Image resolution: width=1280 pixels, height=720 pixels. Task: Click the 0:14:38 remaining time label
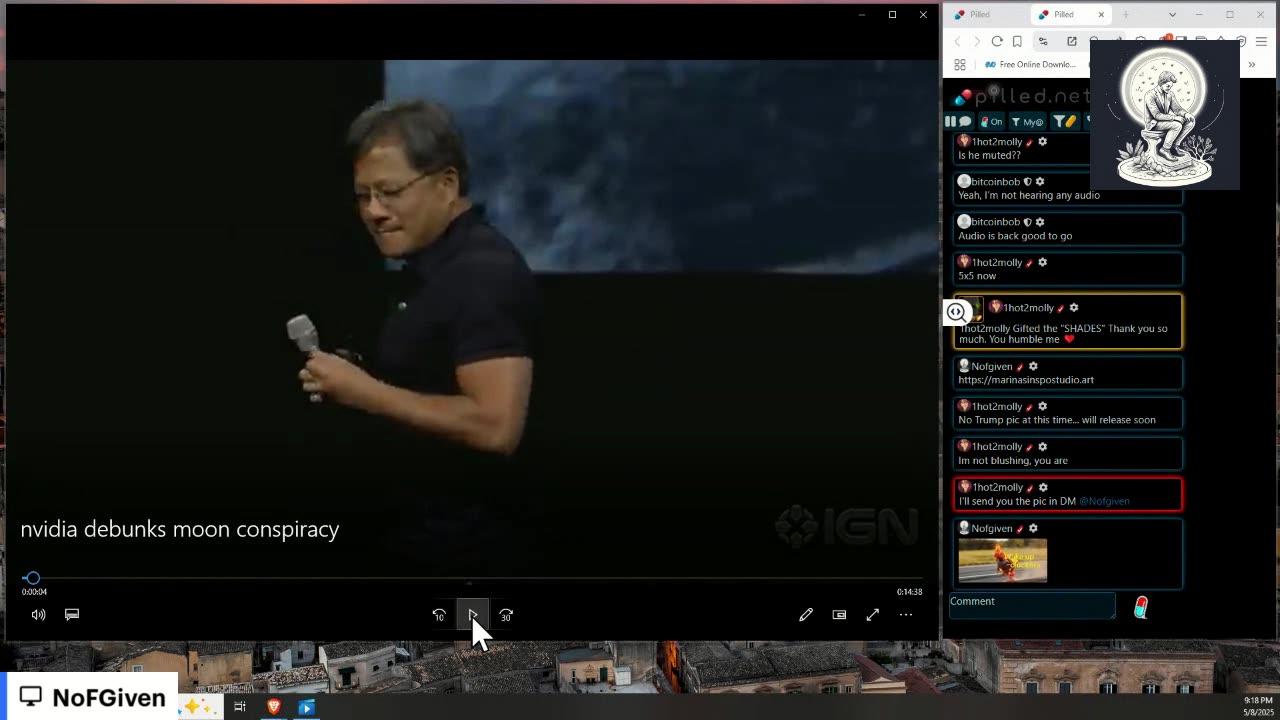pyautogui.click(x=909, y=592)
